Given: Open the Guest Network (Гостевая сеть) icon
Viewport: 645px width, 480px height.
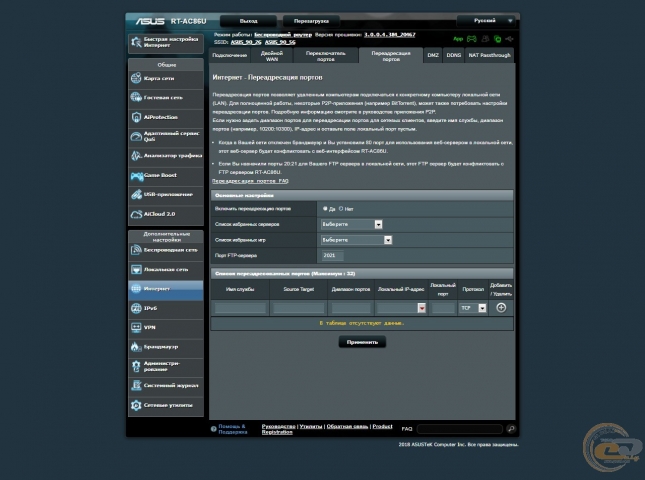Looking at the screenshot, I should point(136,97).
